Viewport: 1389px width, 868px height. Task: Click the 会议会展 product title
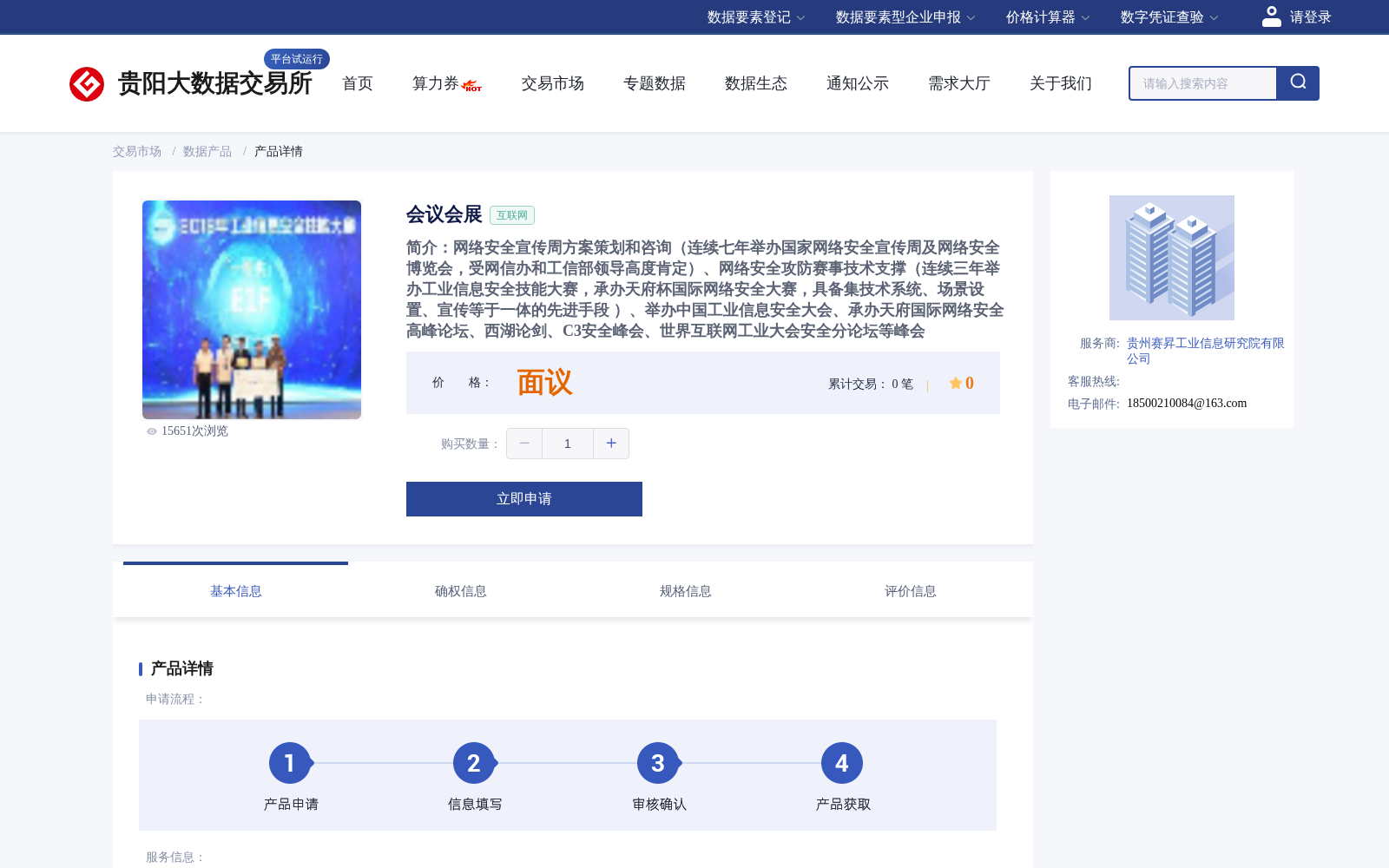(x=444, y=214)
